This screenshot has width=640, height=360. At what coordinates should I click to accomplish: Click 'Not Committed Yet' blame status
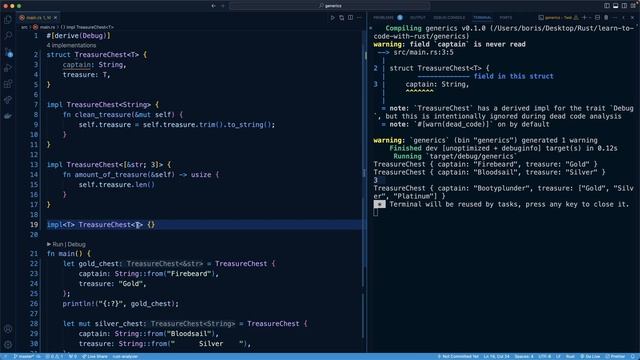pos(458,356)
